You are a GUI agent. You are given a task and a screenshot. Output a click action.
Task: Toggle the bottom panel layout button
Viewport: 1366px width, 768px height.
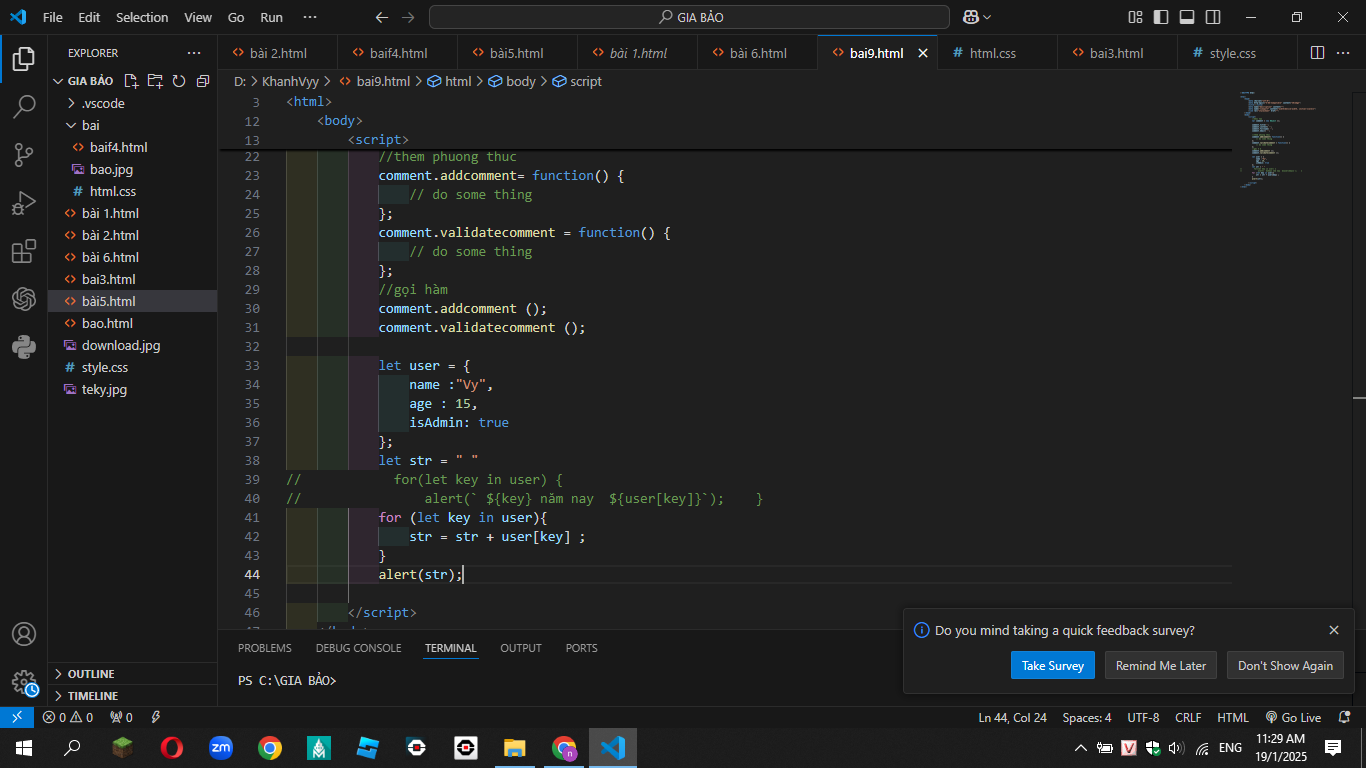click(x=1187, y=17)
